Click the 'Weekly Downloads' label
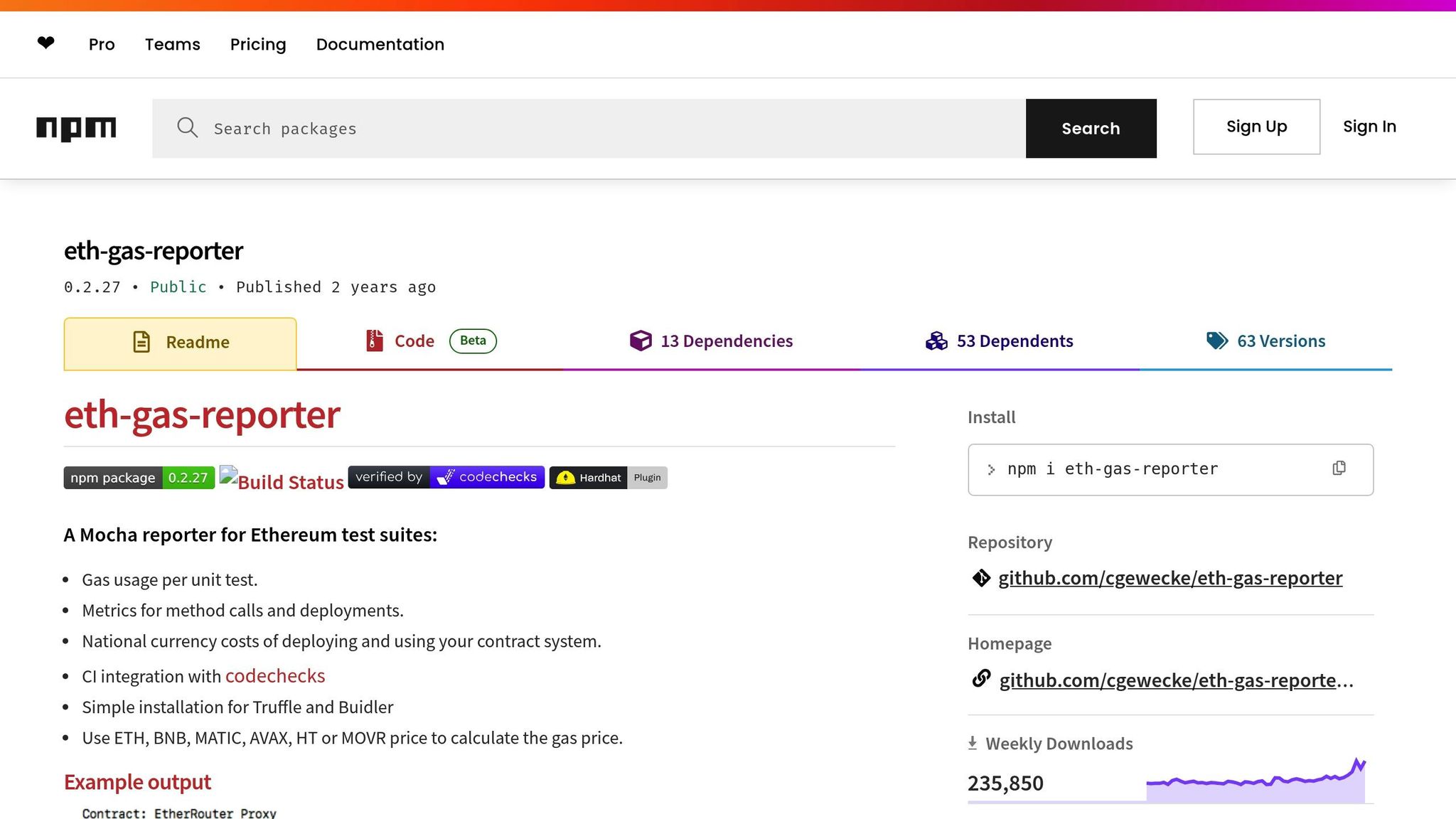The image size is (1456, 819). [1059, 744]
